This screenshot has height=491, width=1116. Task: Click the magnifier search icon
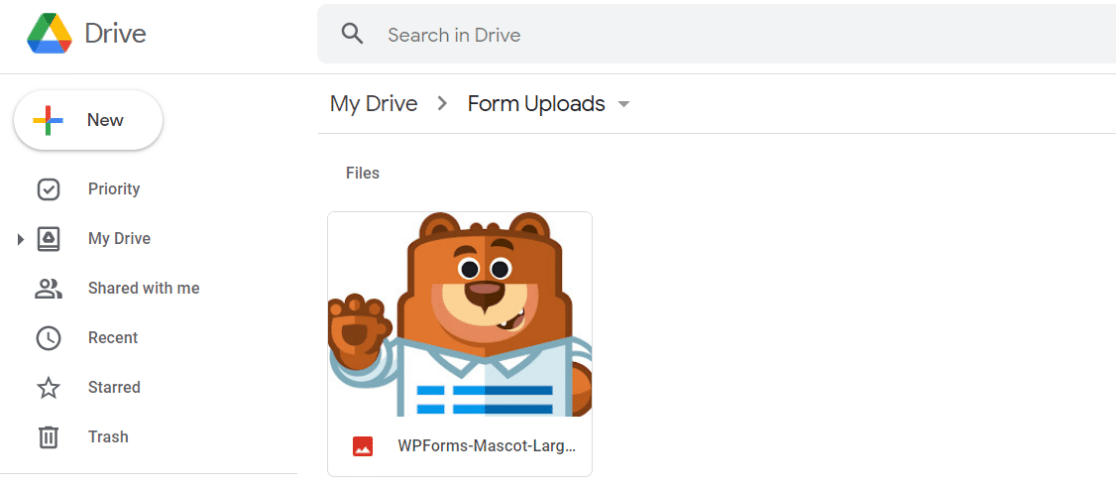point(352,33)
